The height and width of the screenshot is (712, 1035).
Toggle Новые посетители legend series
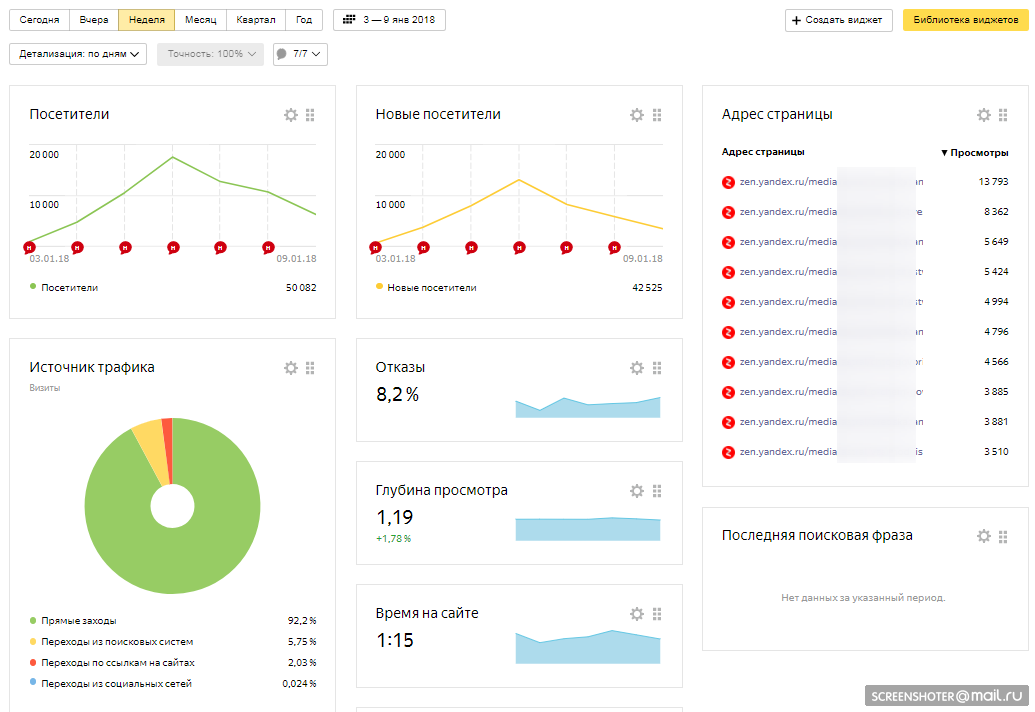click(x=431, y=287)
